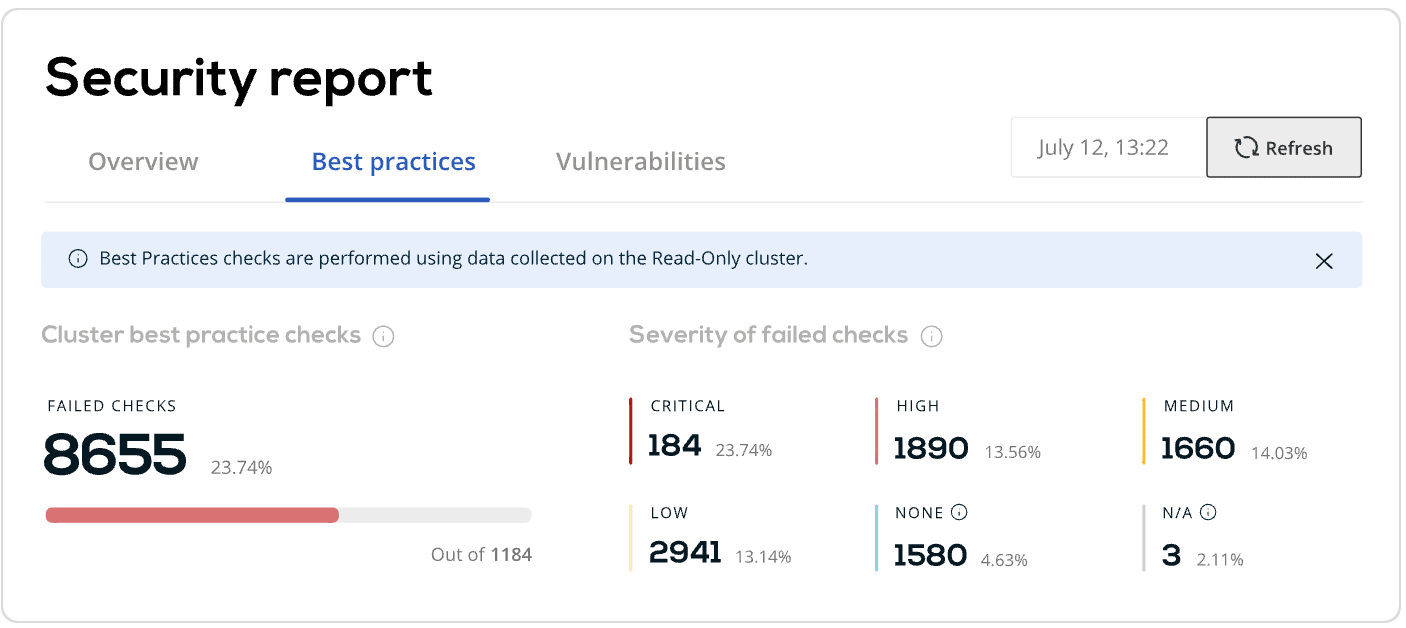Screen dimensions: 1406x628
Task: Click the 8655 failed checks number
Action: (115, 454)
